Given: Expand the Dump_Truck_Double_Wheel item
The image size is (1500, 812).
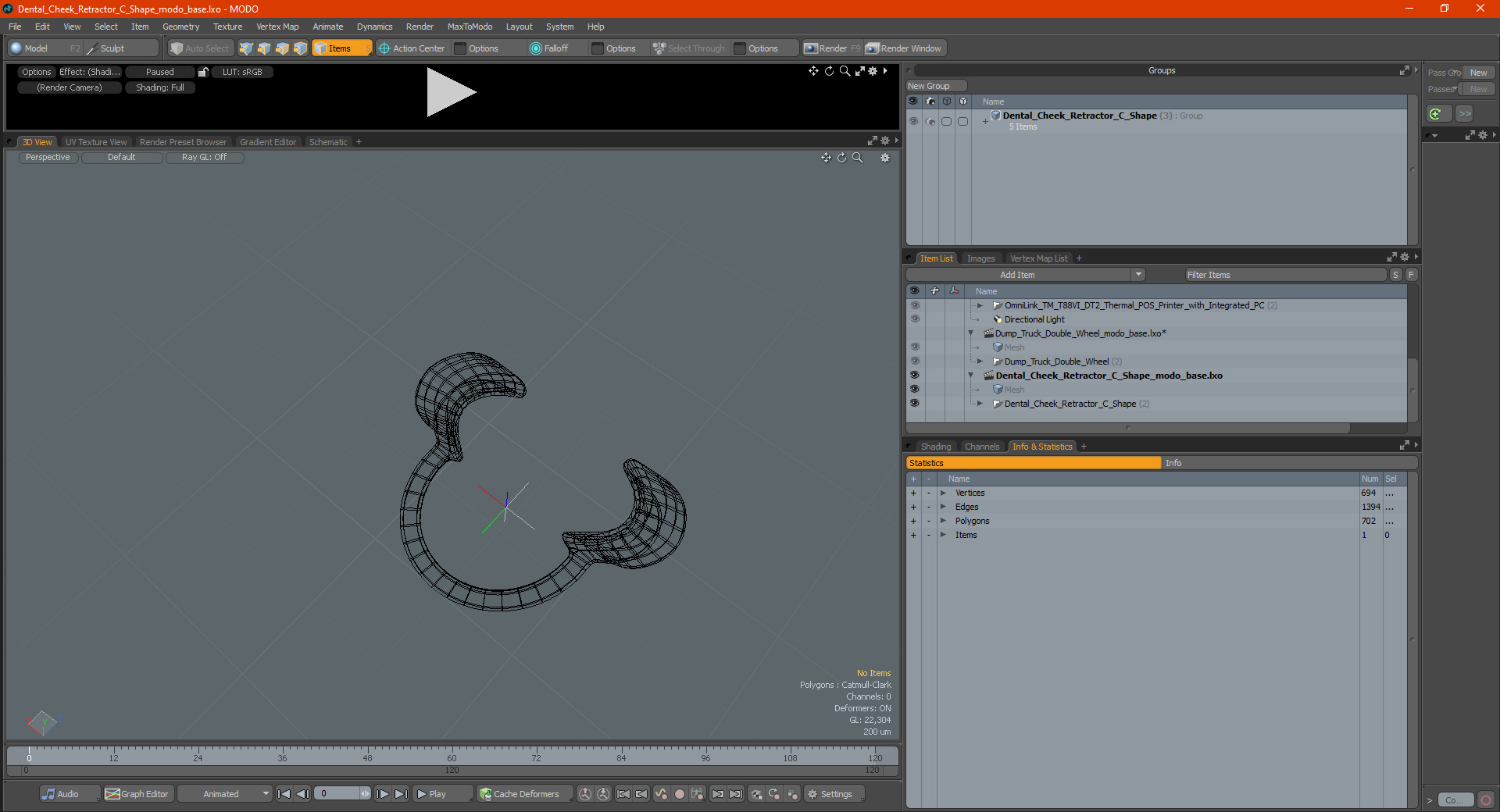Looking at the screenshot, I should 980,361.
